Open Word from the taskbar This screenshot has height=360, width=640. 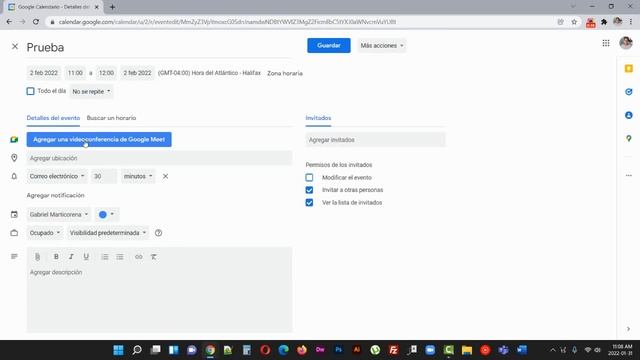pyautogui.click(x=522, y=350)
